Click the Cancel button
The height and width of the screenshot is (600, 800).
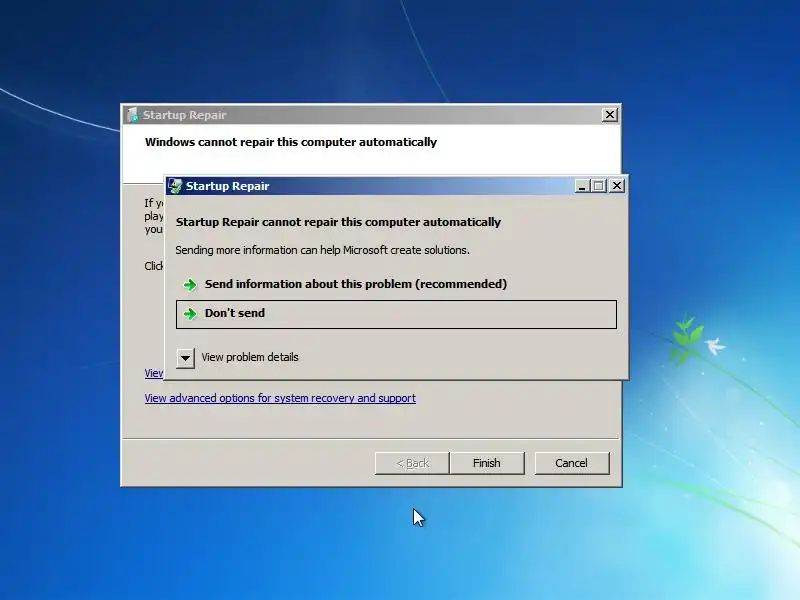click(572, 463)
